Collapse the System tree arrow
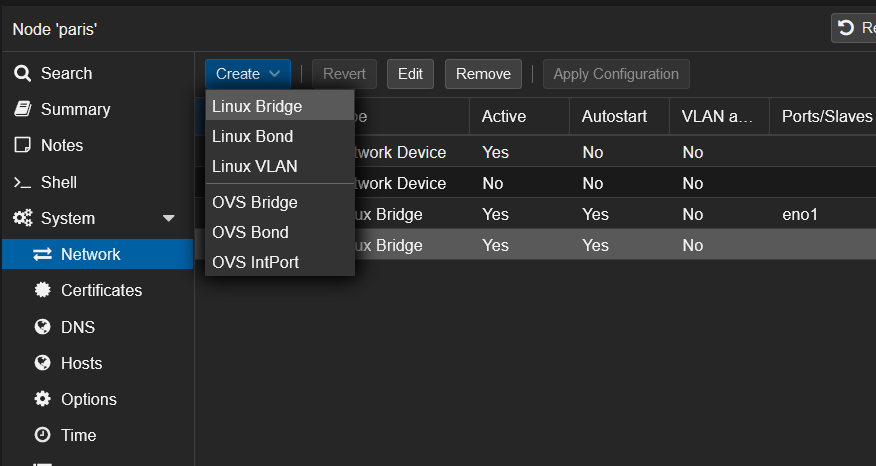 tap(169, 218)
